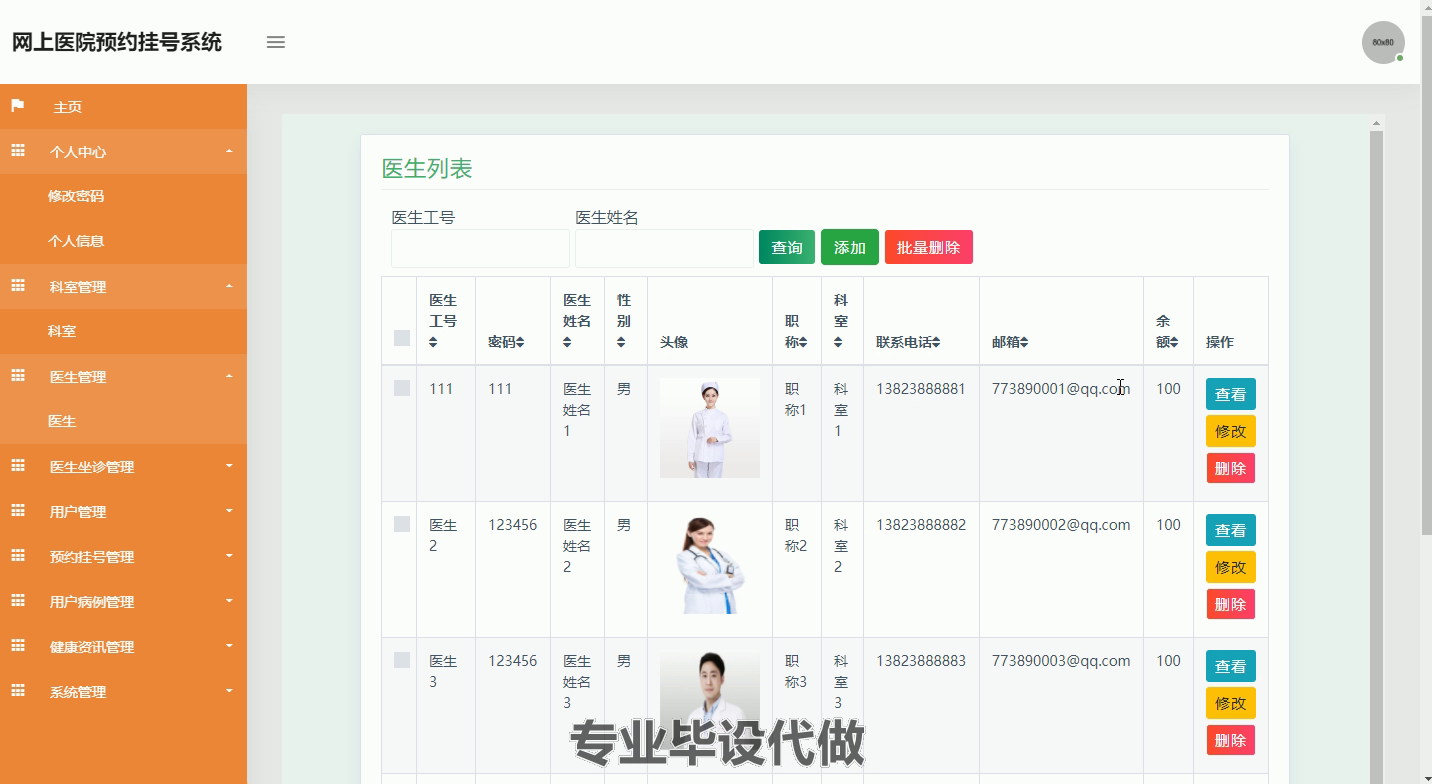Click the 查询 search button
The width and height of the screenshot is (1432, 784).
click(787, 247)
